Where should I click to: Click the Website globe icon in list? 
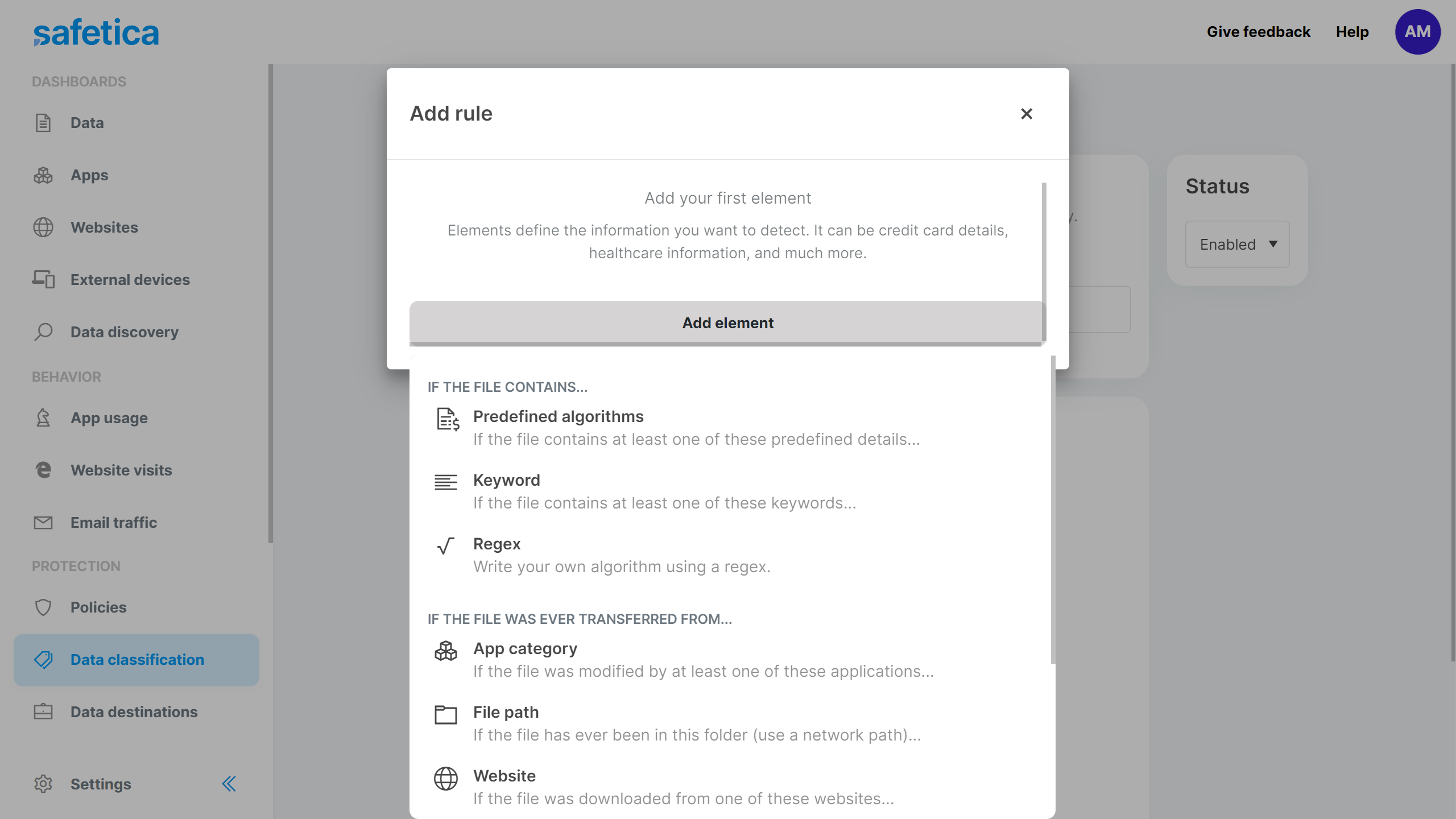445,778
